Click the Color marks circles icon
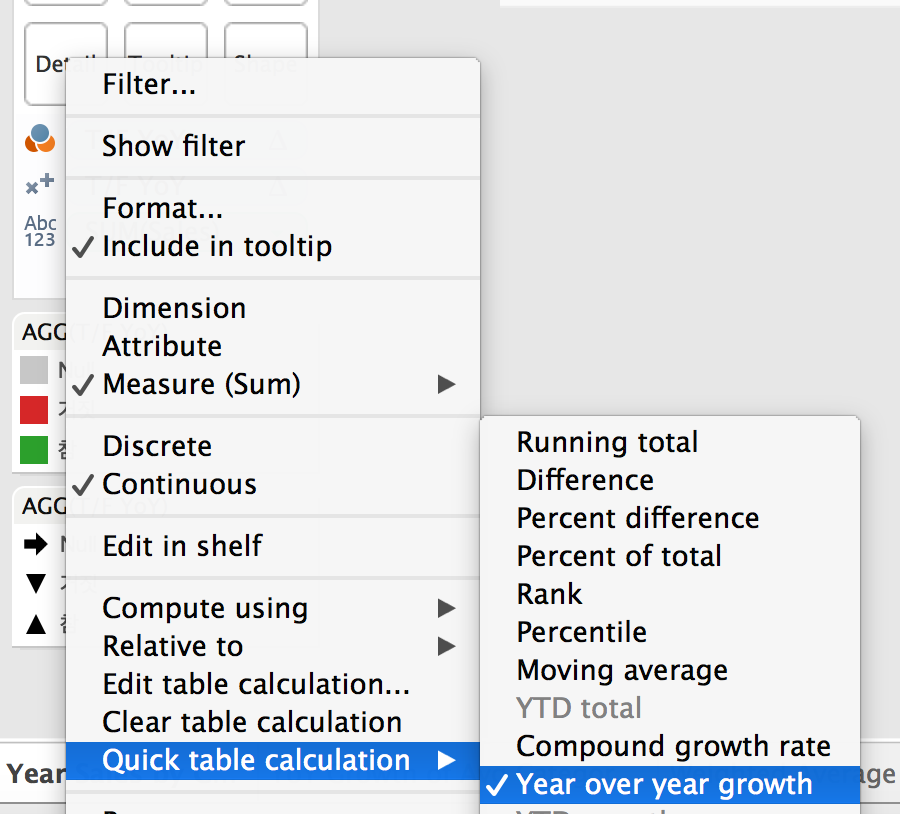Image resolution: width=900 pixels, height=814 pixels. (40, 139)
